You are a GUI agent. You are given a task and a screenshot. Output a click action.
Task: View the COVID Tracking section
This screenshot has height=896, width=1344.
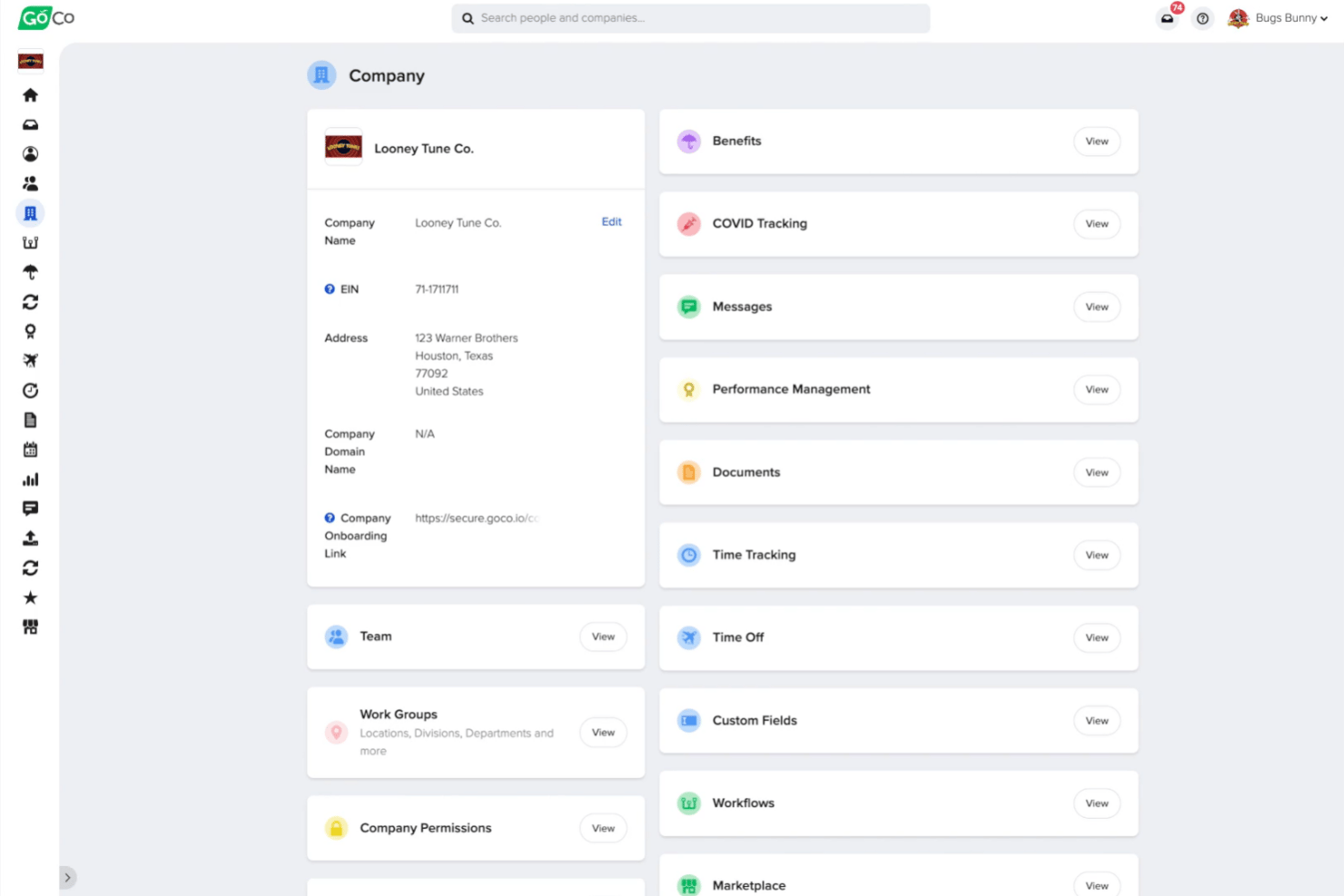(1097, 224)
